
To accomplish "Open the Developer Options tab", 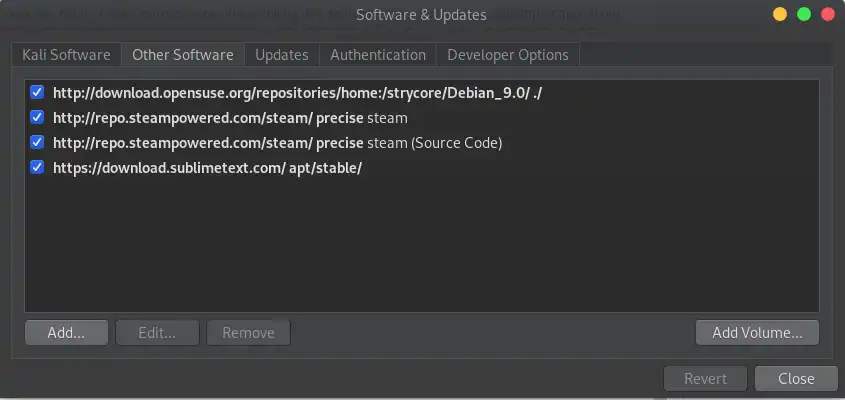I will (508, 55).
